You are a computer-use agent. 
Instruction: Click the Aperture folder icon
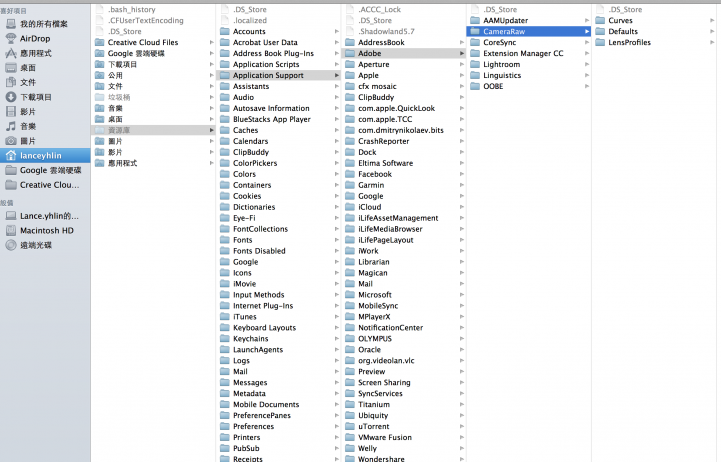pyautogui.click(x=350, y=64)
